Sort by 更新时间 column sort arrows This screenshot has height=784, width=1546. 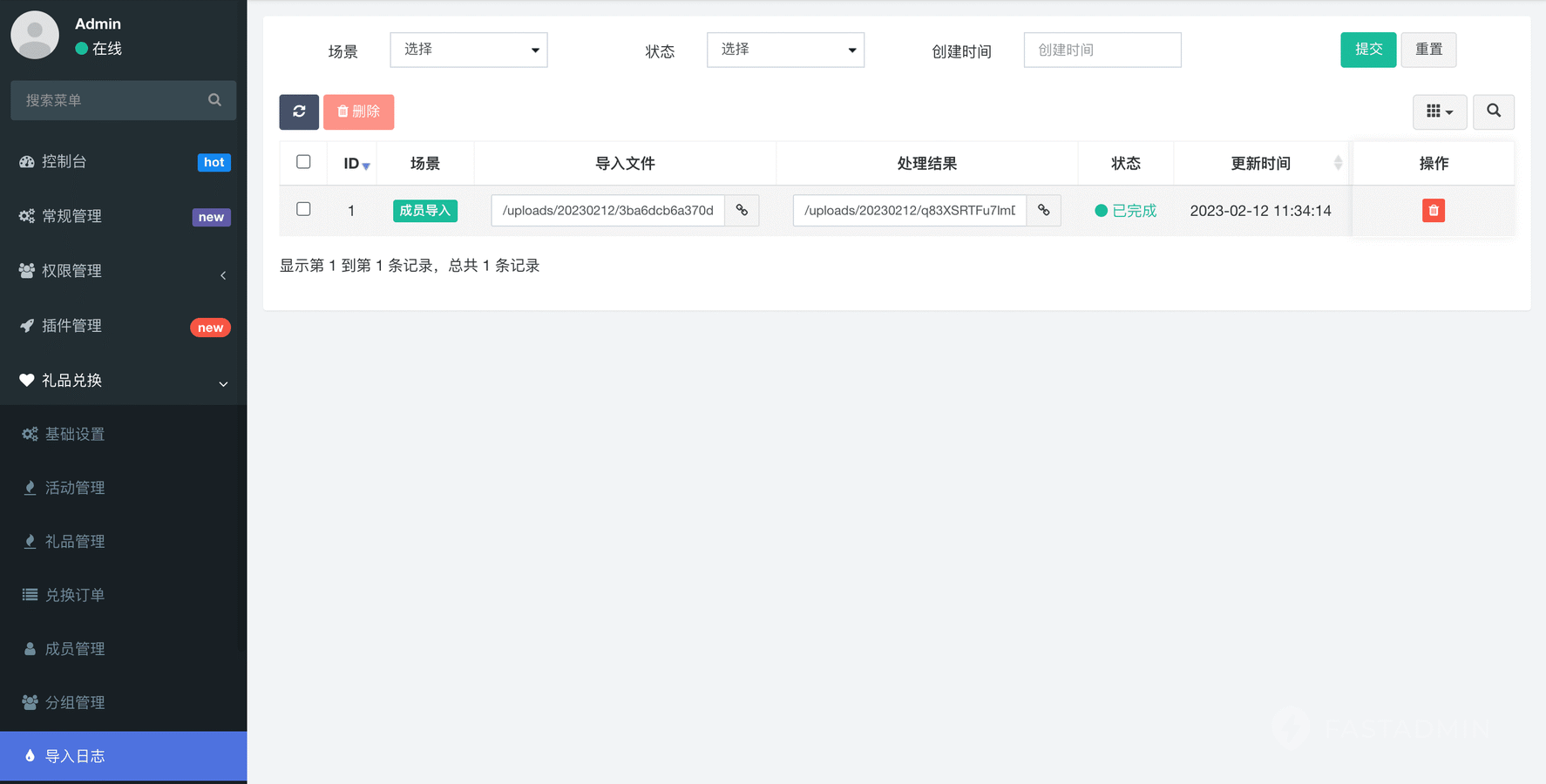(1338, 163)
